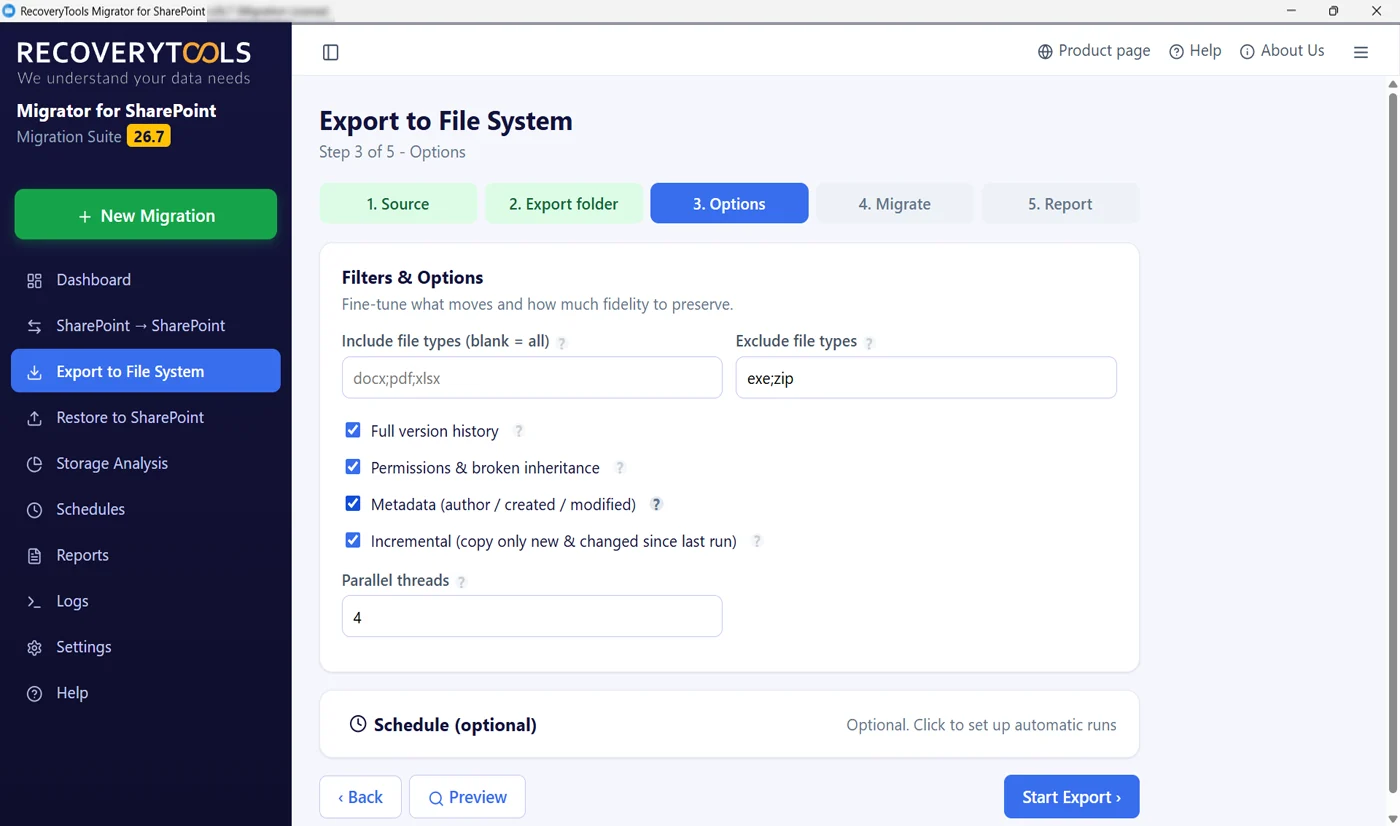Click the Back button
1400x826 pixels.
[360, 797]
